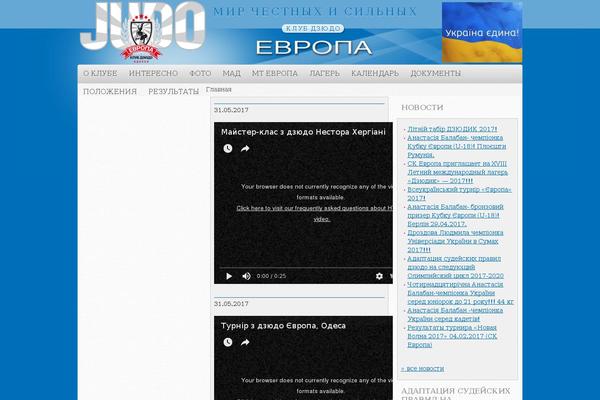Open the МАД menu item

tap(232, 73)
